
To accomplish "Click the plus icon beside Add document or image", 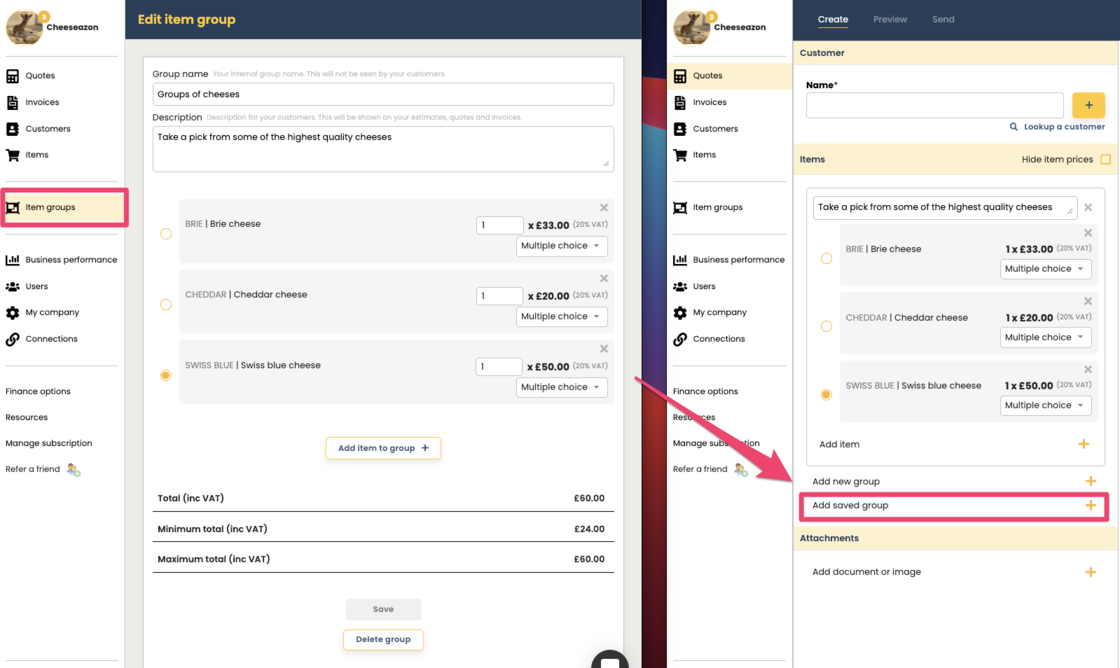I will [1090, 572].
